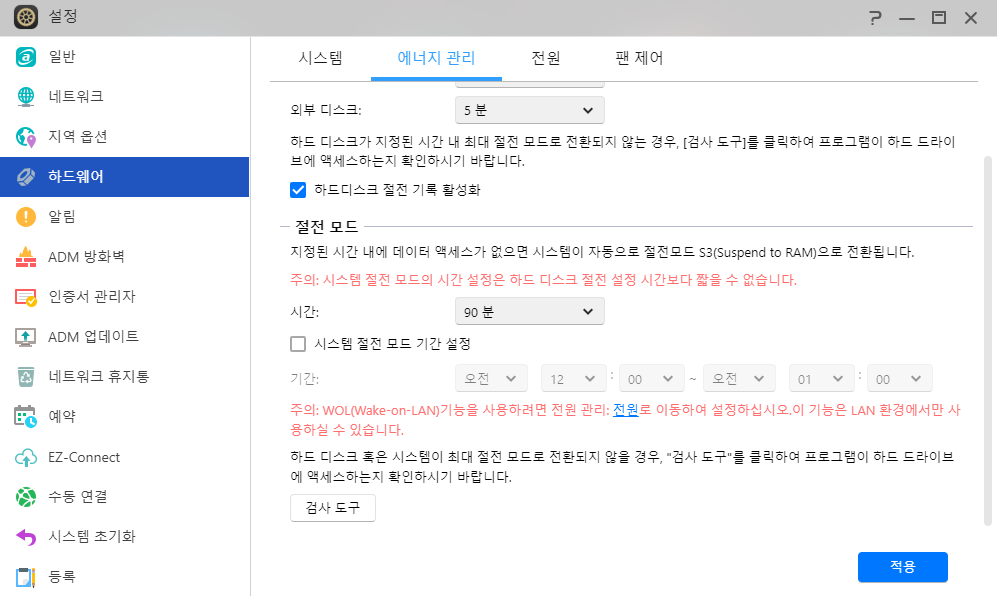The width and height of the screenshot is (997, 596).
Task: Select EZ-Connect sidebar entry text
Action: click(84, 457)
